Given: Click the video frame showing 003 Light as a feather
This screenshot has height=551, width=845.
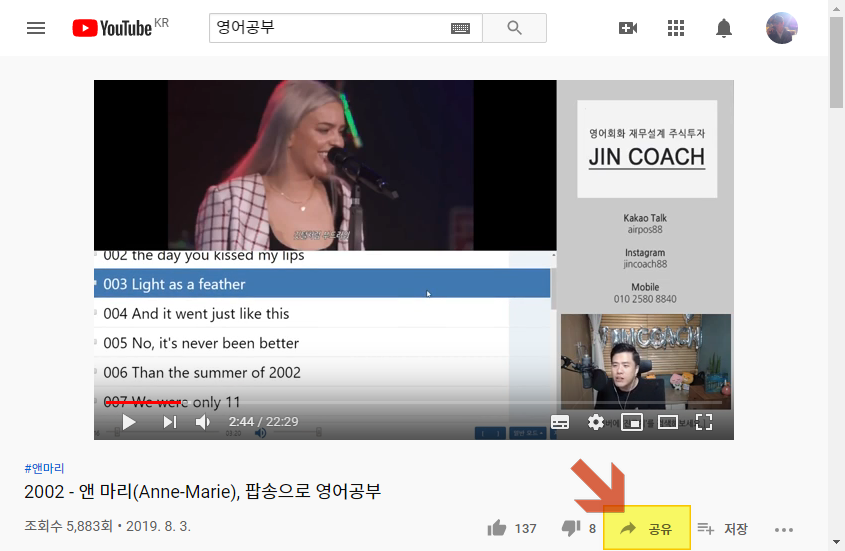Looking at the screenshot, I should tap(322, 284).
